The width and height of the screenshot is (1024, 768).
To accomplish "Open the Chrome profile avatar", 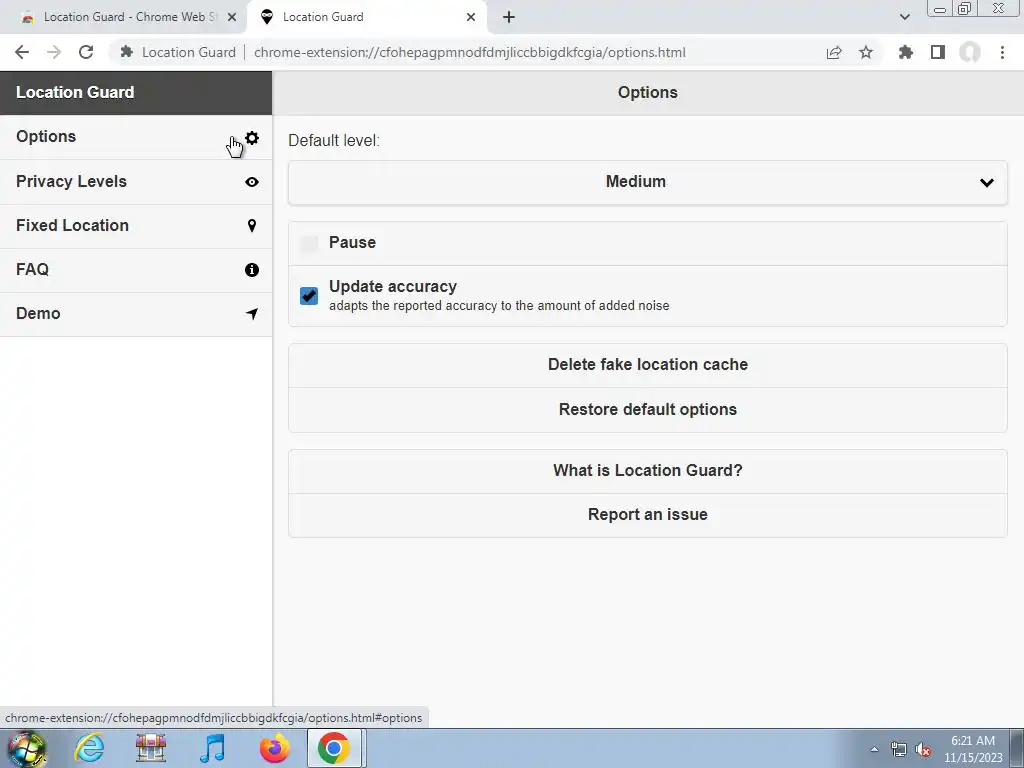I will [970, 52].
